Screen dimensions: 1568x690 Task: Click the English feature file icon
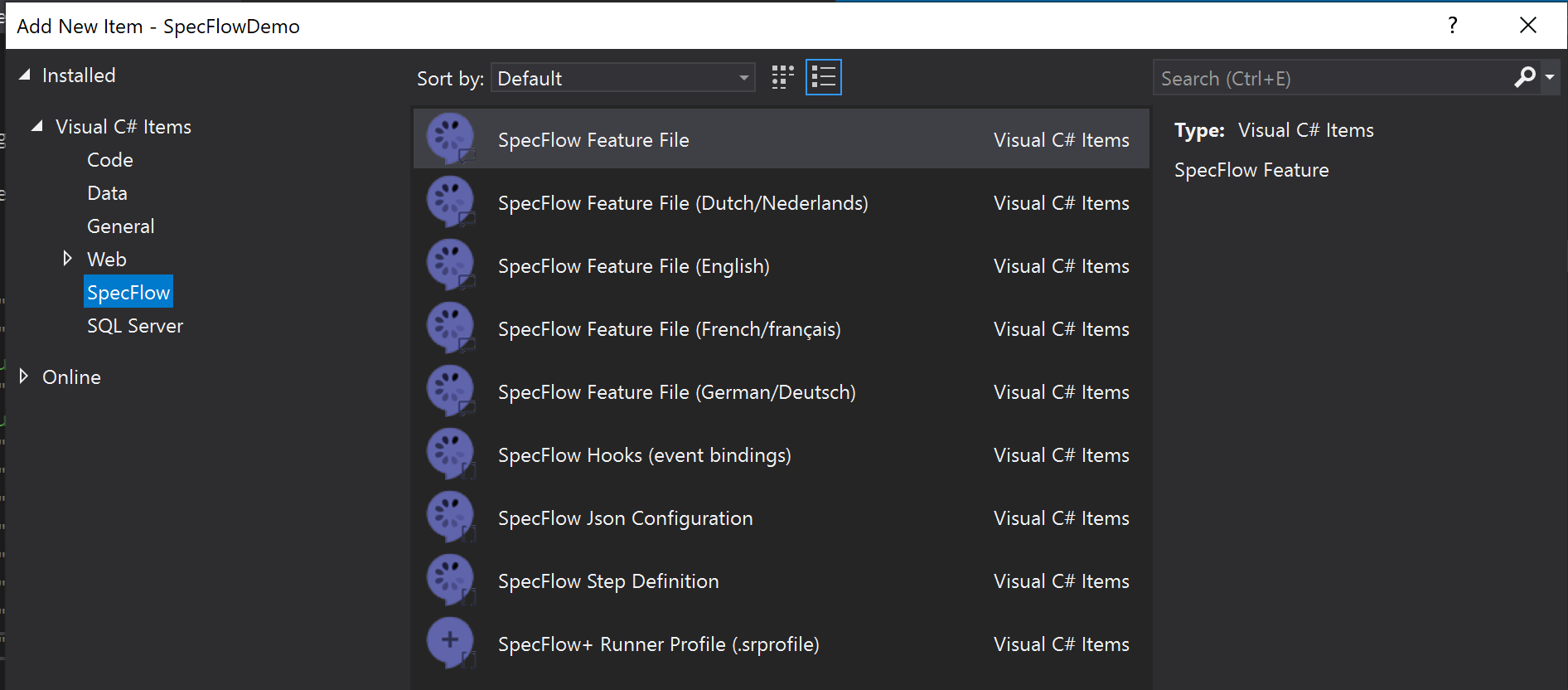[x=450, y=265]
